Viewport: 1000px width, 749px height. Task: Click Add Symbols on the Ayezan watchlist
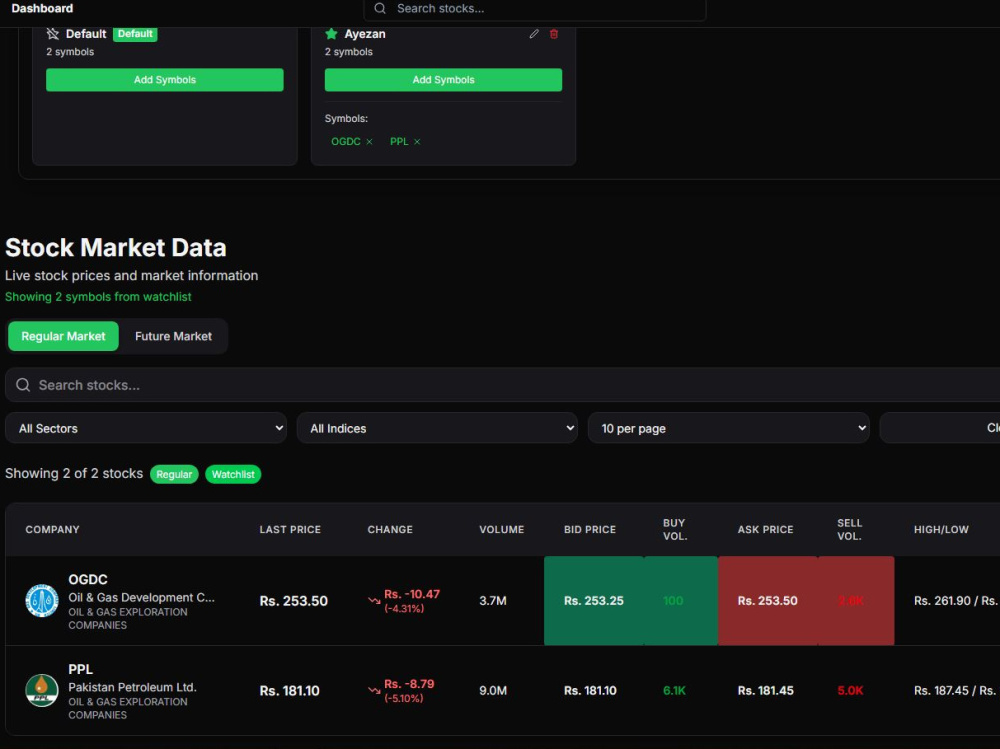tap(443, 80)
